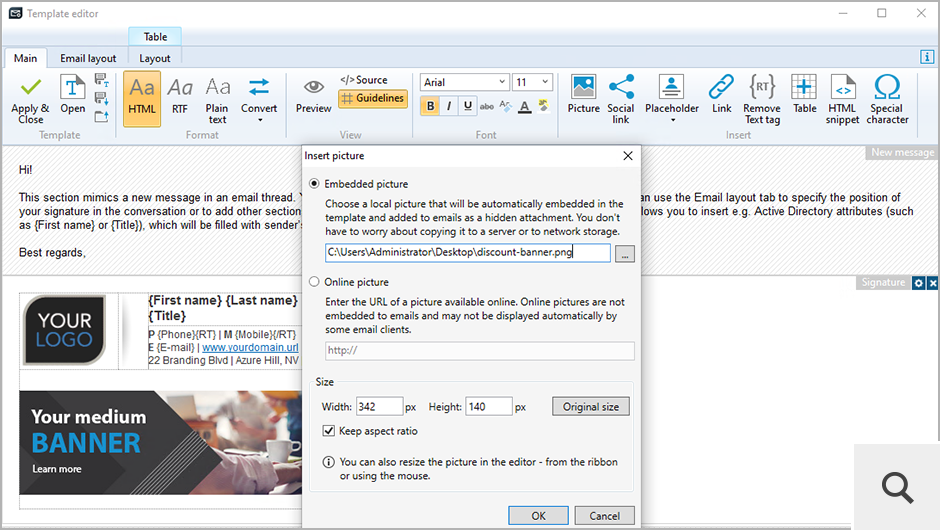The image size is (940, 530).
Task: Open a template with the Open icon
Action: click(x=73, y=95)
